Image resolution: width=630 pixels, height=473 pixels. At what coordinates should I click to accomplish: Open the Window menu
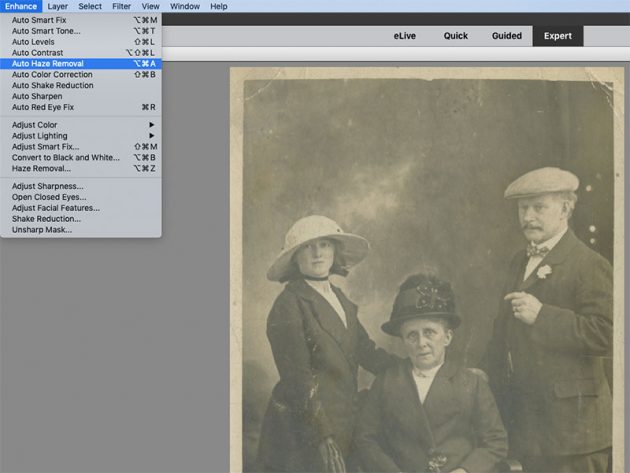tap(185, 6)
